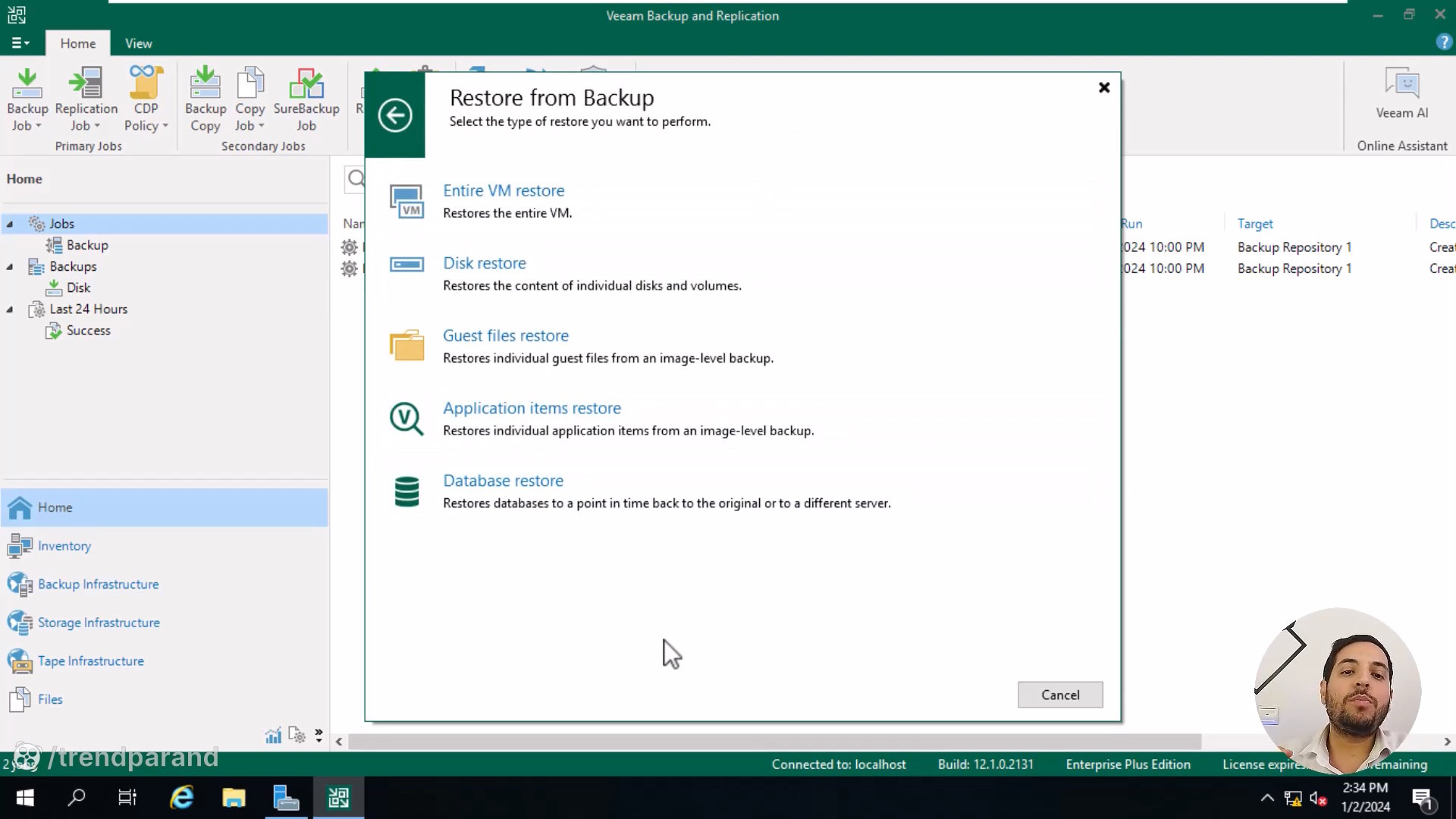Click the Veeam taskbar icon
Screen dimensions: 1456x819
pos(338,798)
